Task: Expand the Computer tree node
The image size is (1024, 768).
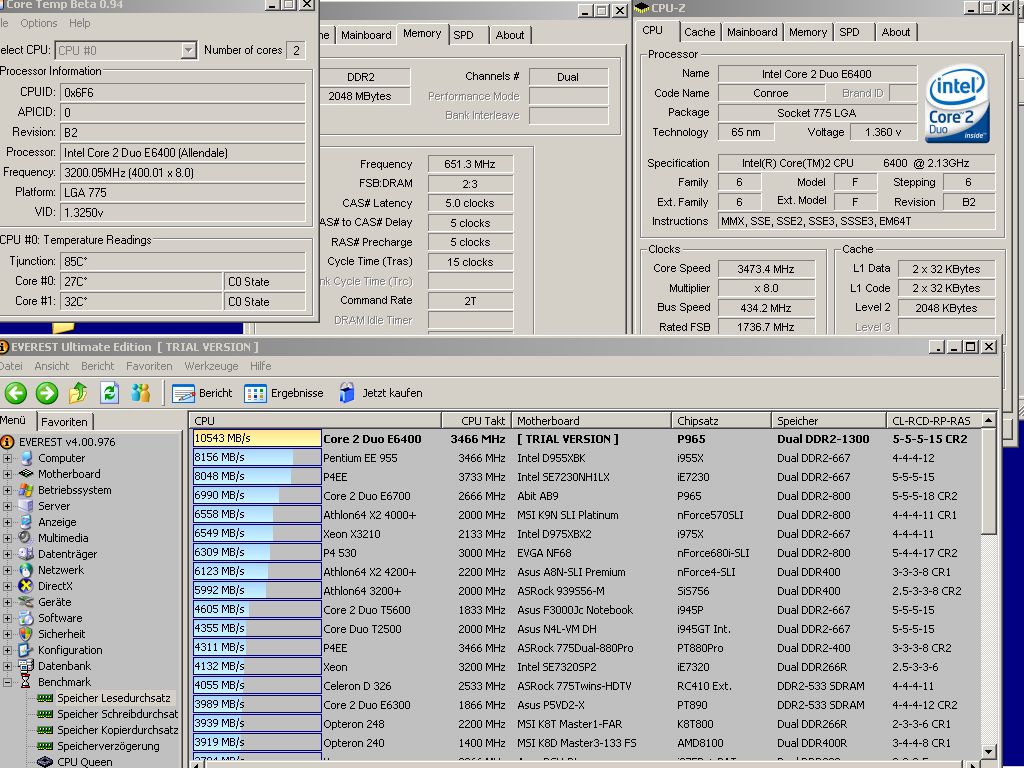Action: pos(7,458)
